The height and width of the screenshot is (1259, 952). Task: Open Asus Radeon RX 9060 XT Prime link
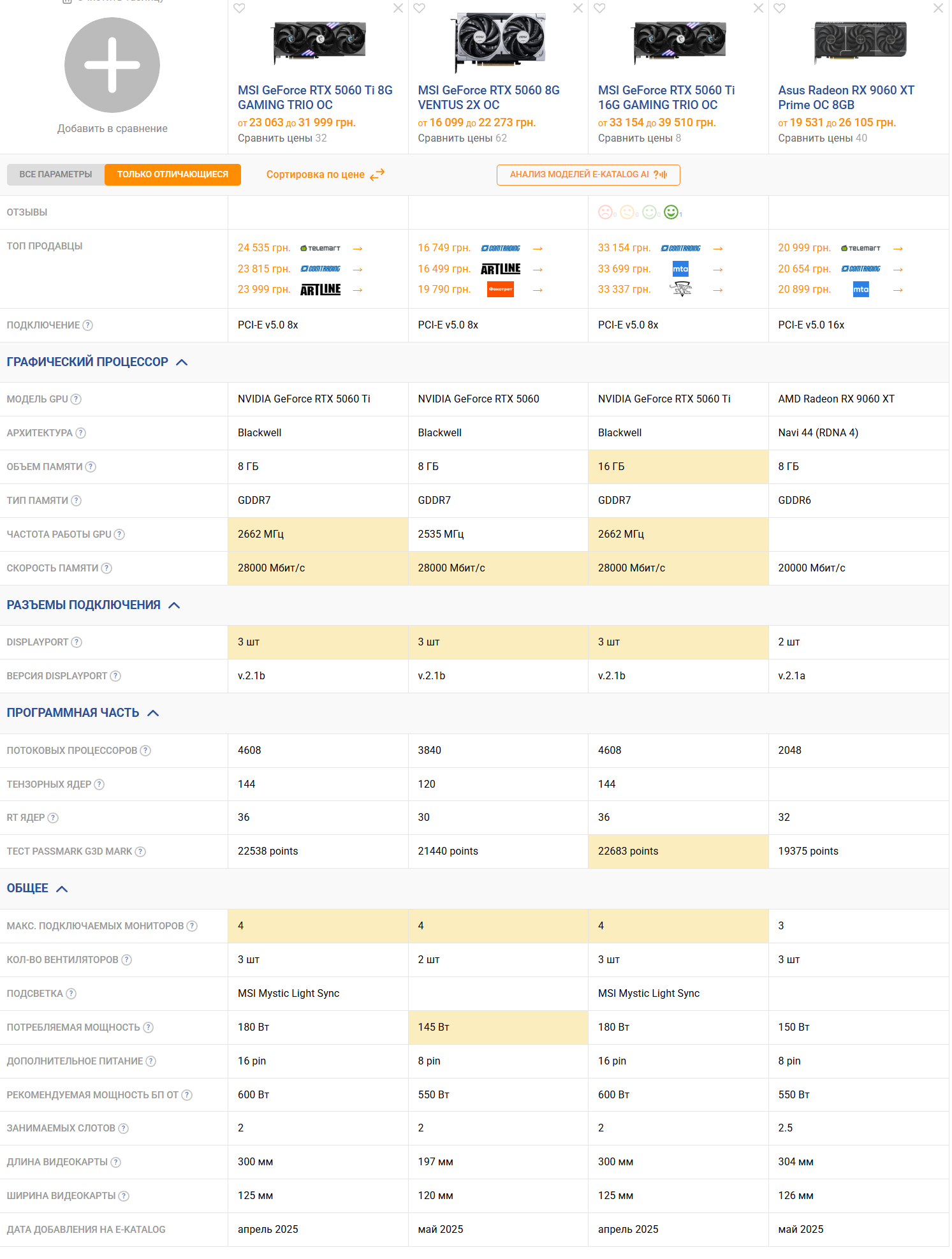click(x=846, y=98)
